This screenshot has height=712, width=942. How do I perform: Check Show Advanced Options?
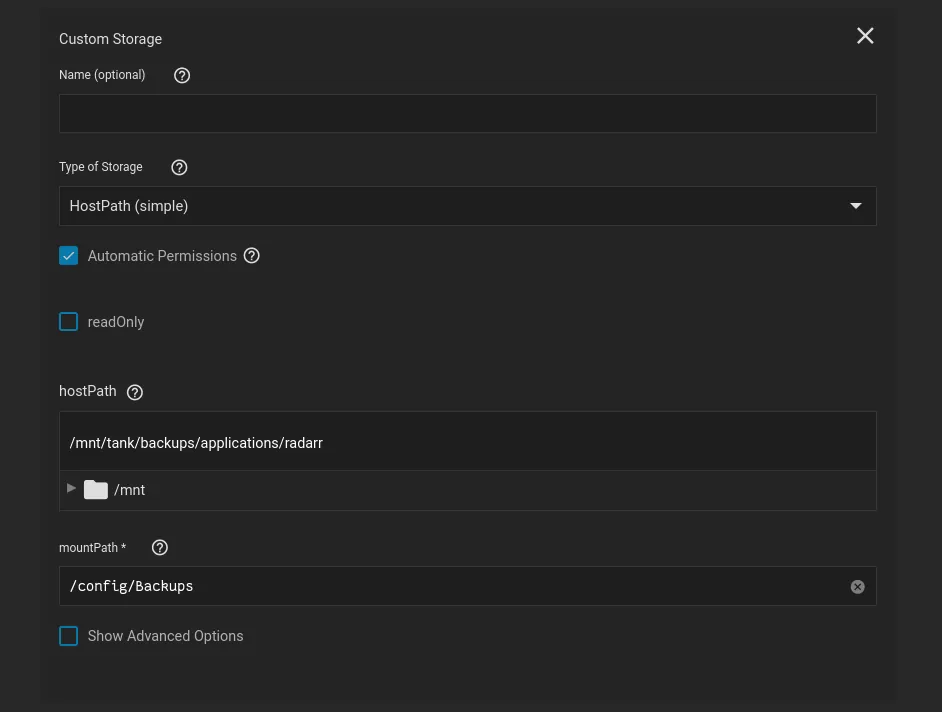coord(68,635)
